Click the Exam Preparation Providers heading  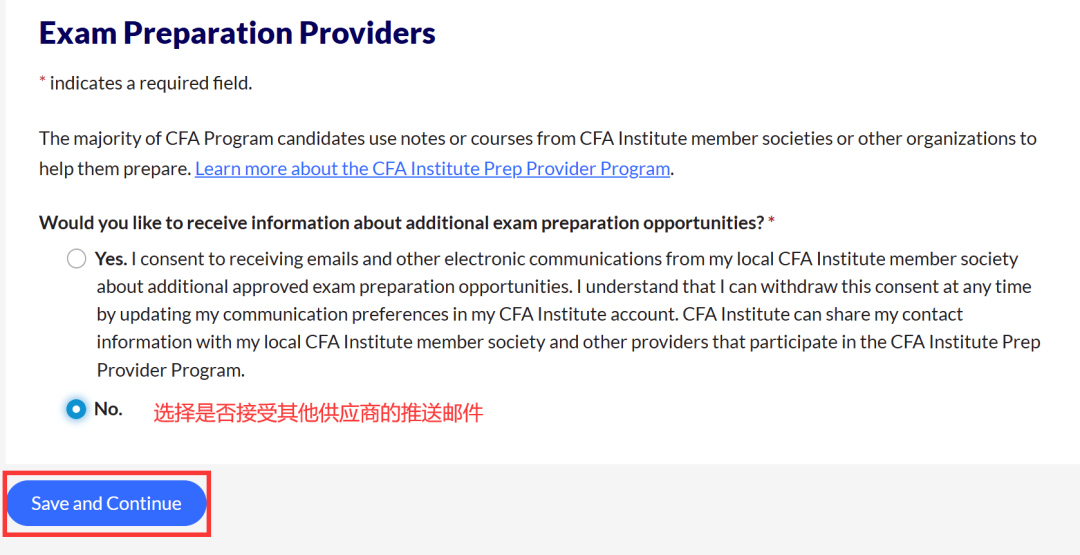click(238, 33)
